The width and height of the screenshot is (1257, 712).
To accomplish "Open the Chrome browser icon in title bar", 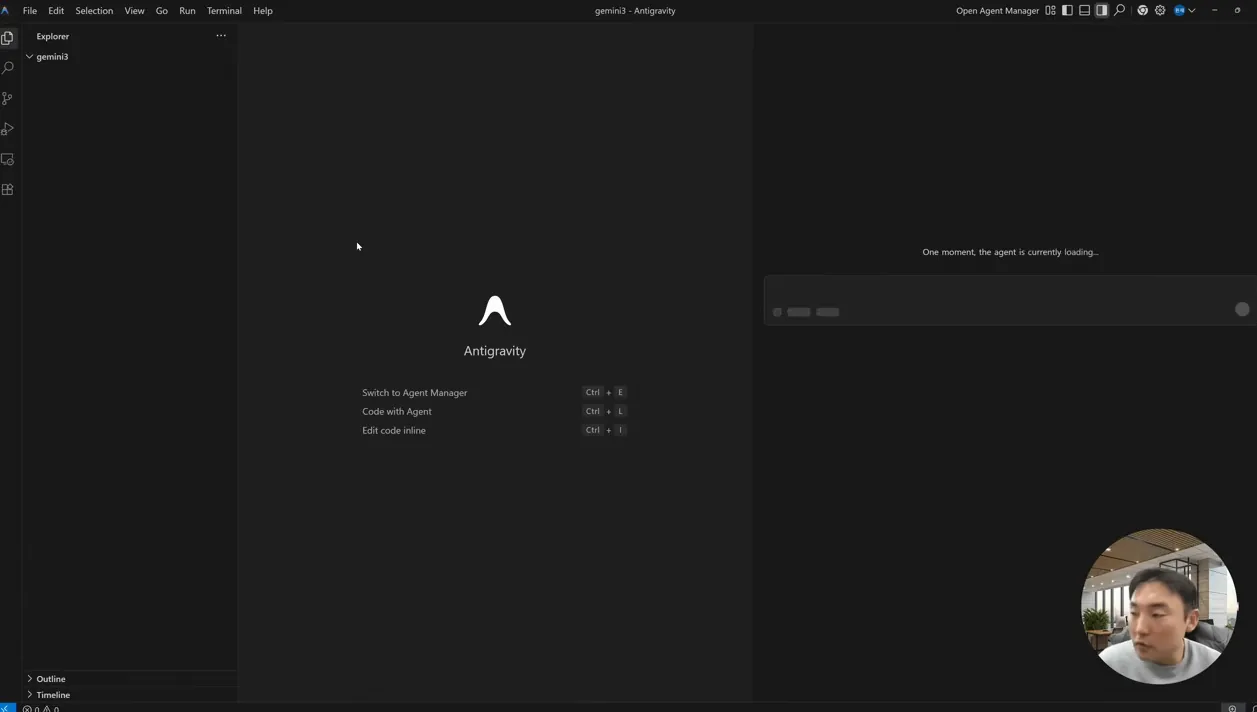I will 1143,10.
